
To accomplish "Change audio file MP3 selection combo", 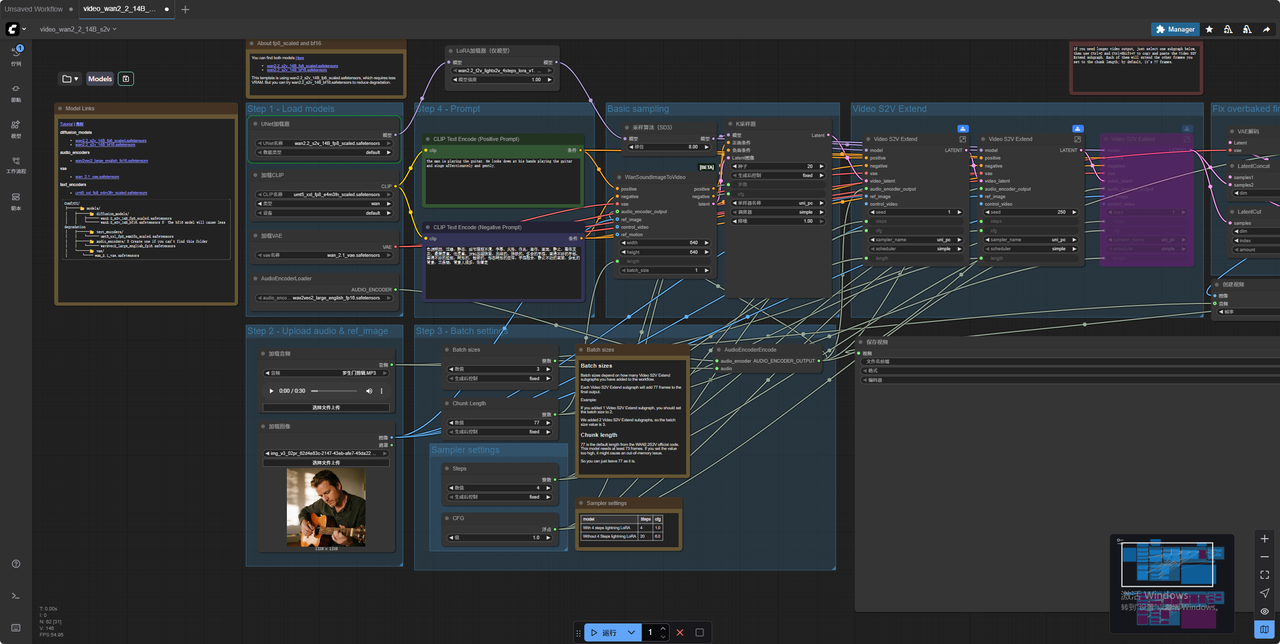I will coord(324,372).
